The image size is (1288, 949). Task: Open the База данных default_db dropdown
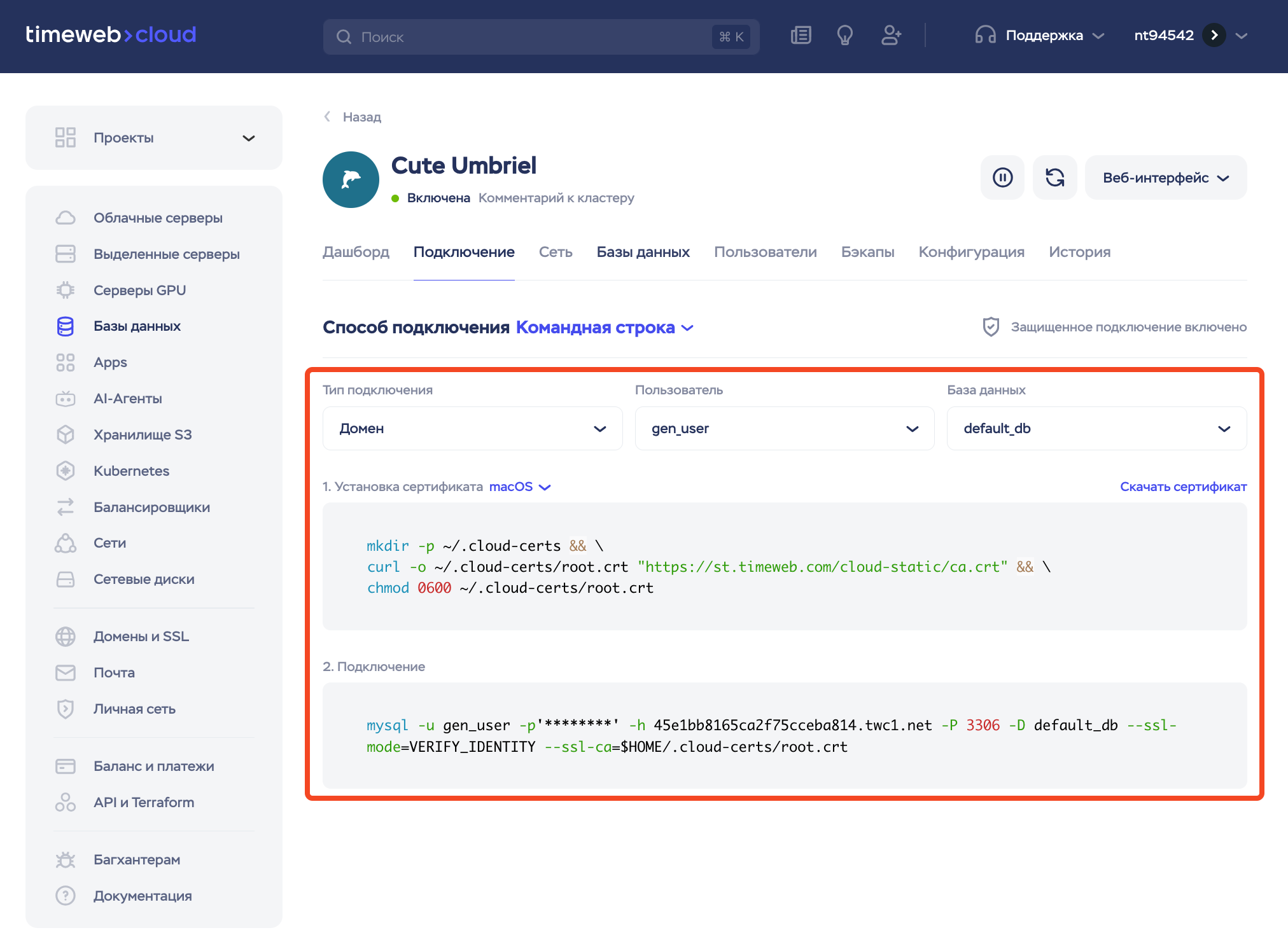(x=1097, y=429)
